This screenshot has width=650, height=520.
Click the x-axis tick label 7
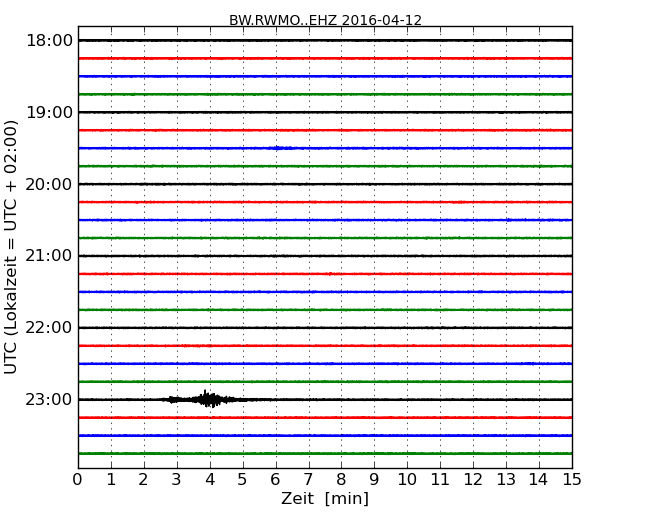click(308, 480)
